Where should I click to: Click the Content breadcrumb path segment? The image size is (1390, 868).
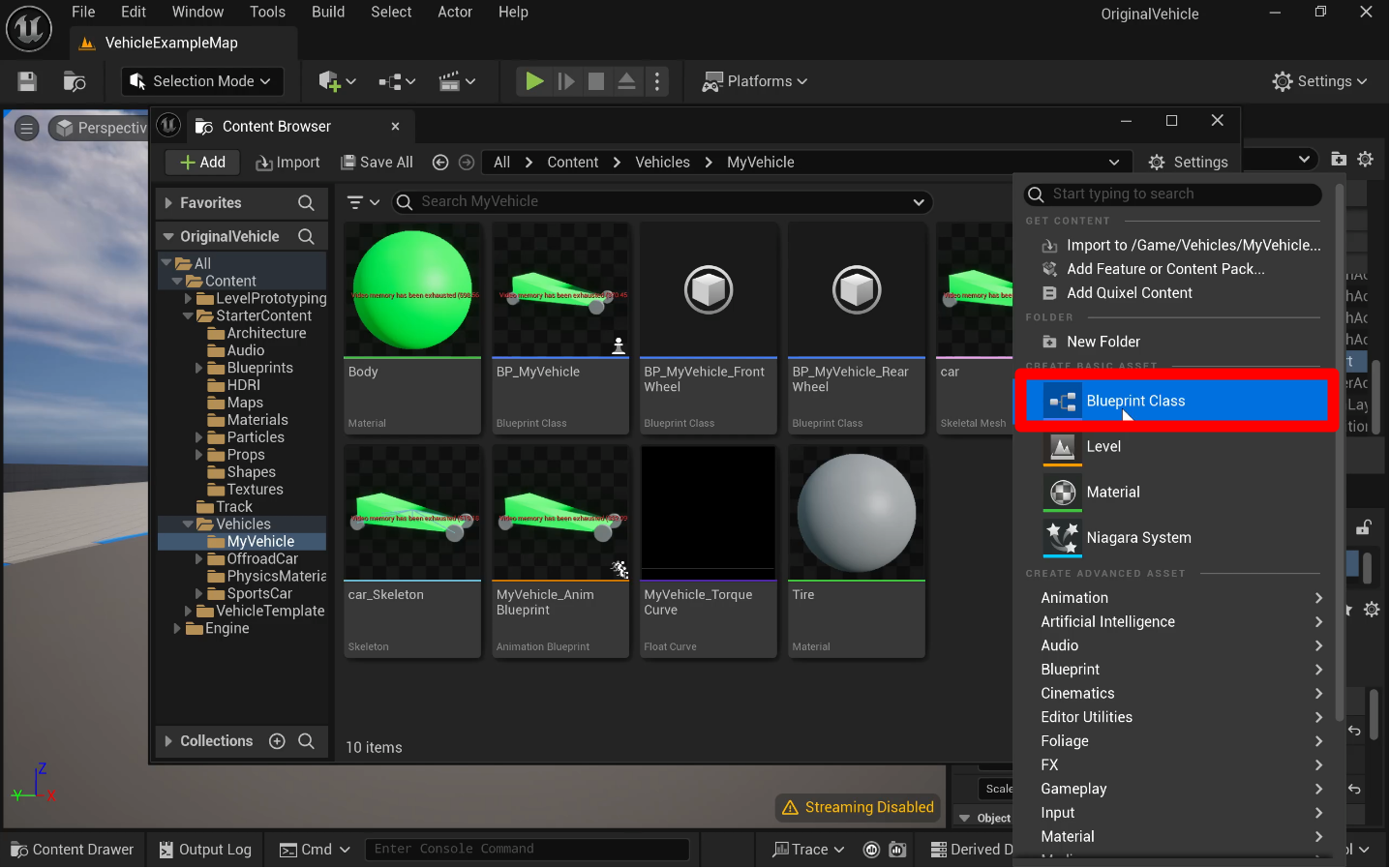click(x=573, y=163)
